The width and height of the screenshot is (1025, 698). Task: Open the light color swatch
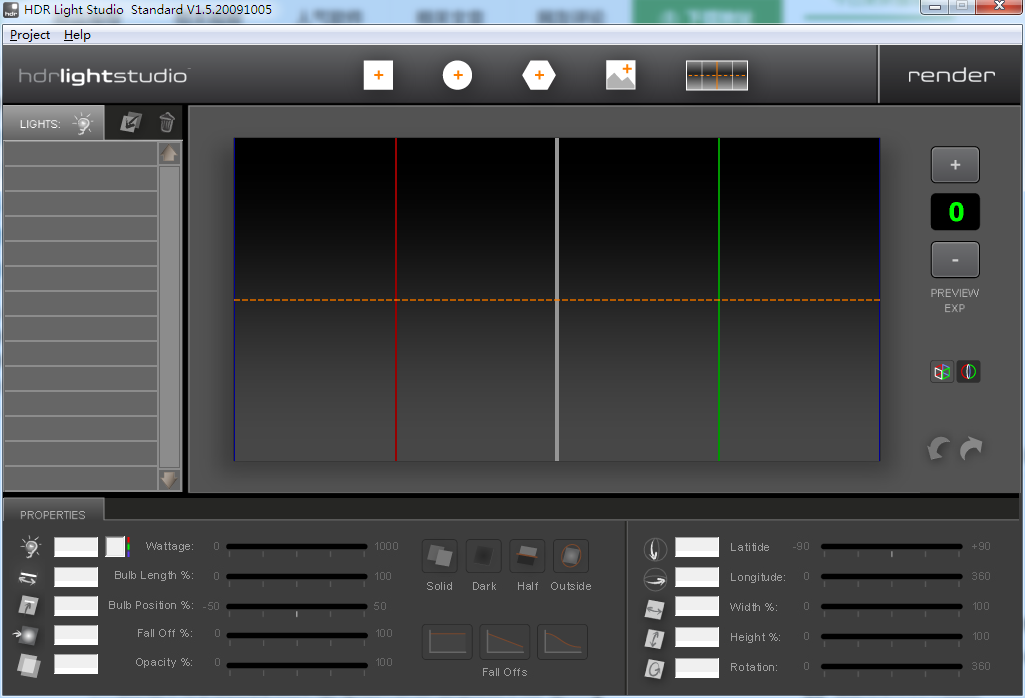pos(116,546)
